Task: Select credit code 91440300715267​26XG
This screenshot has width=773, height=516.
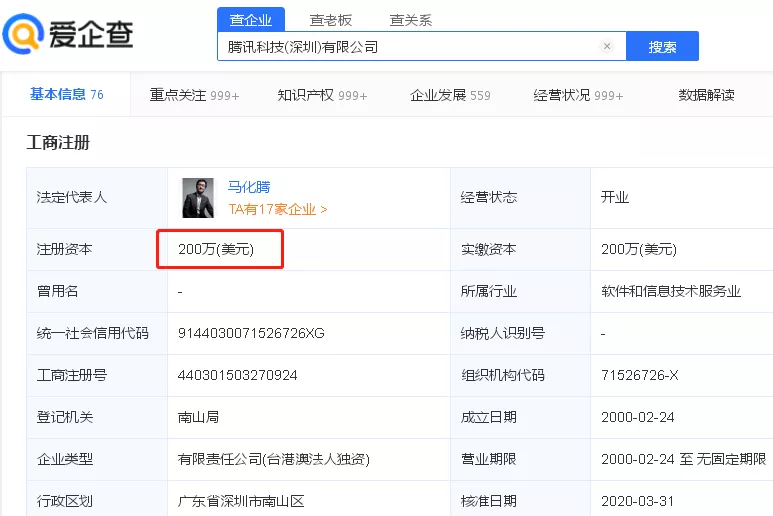Action: [251, 334]
